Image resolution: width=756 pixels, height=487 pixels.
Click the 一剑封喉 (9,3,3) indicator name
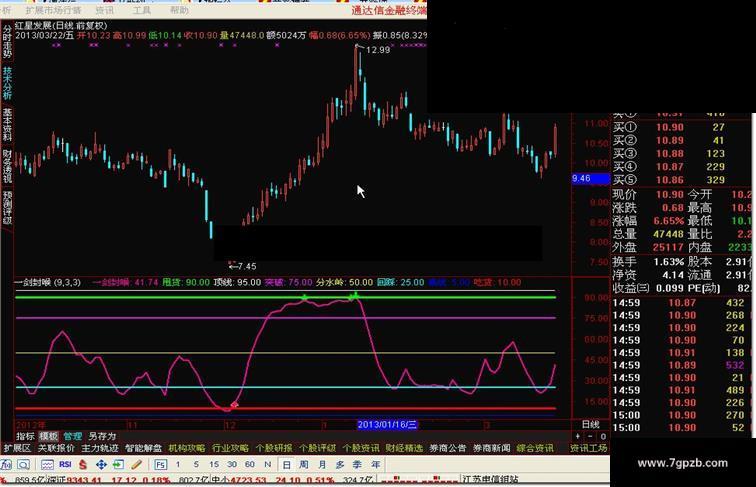click(x=48, y=282)
